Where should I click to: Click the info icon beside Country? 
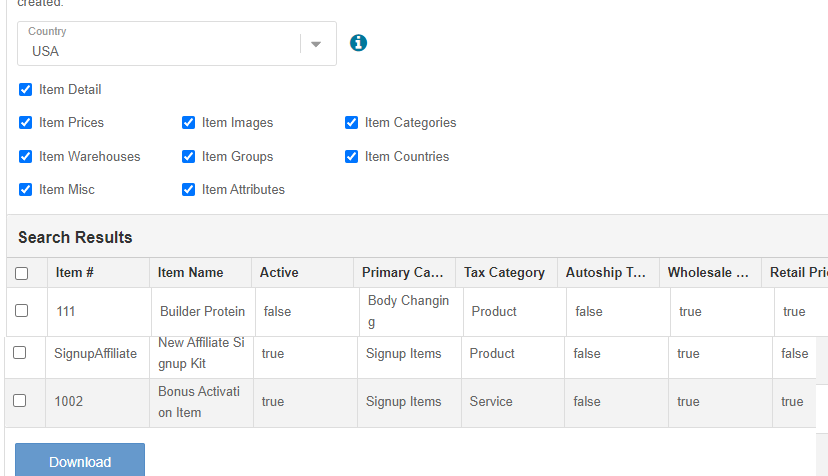pos(358,43)
